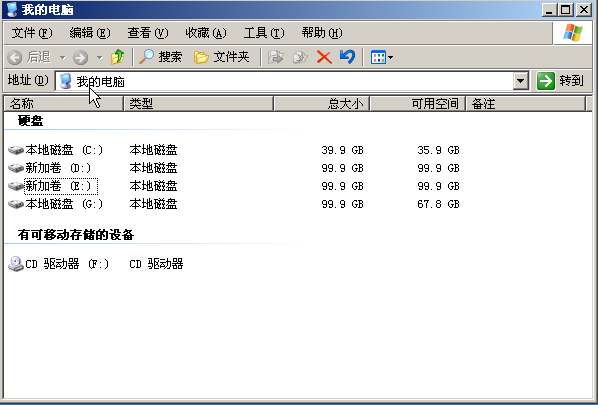598x405 pixels.
Task: Click the Copy To folder icon
Action: coord(300,57)
